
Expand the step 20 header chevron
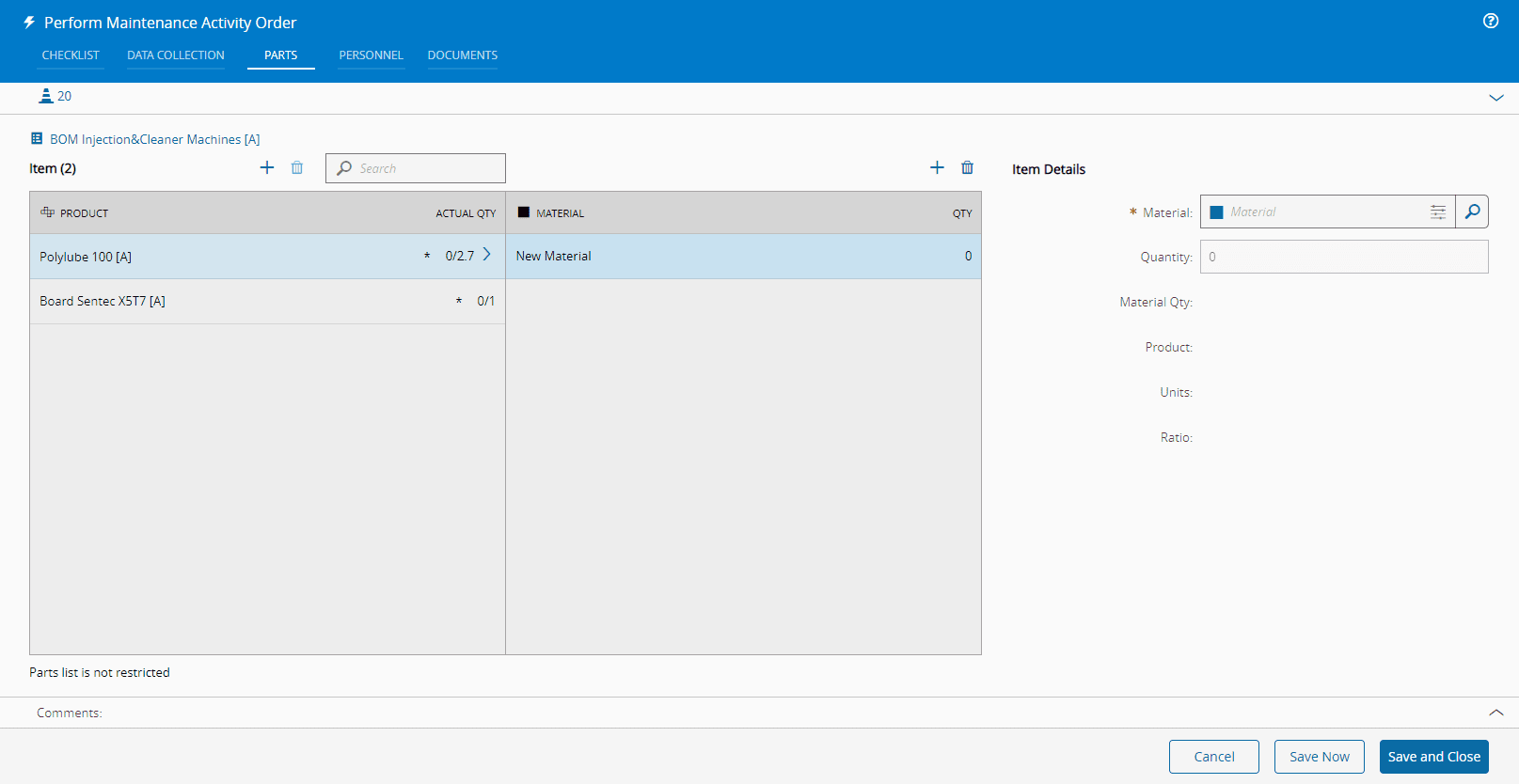click(1495, 98)
